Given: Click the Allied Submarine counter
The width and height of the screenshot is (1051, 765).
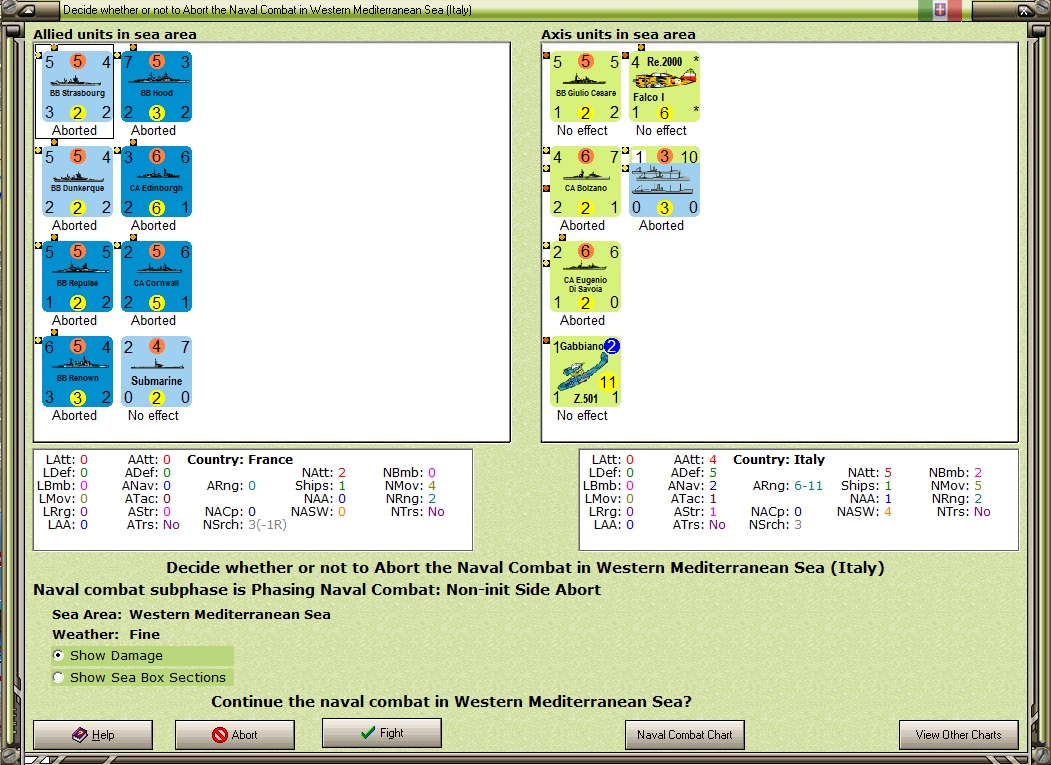Looking at the screenshot, I should click(x=157, y=372).
